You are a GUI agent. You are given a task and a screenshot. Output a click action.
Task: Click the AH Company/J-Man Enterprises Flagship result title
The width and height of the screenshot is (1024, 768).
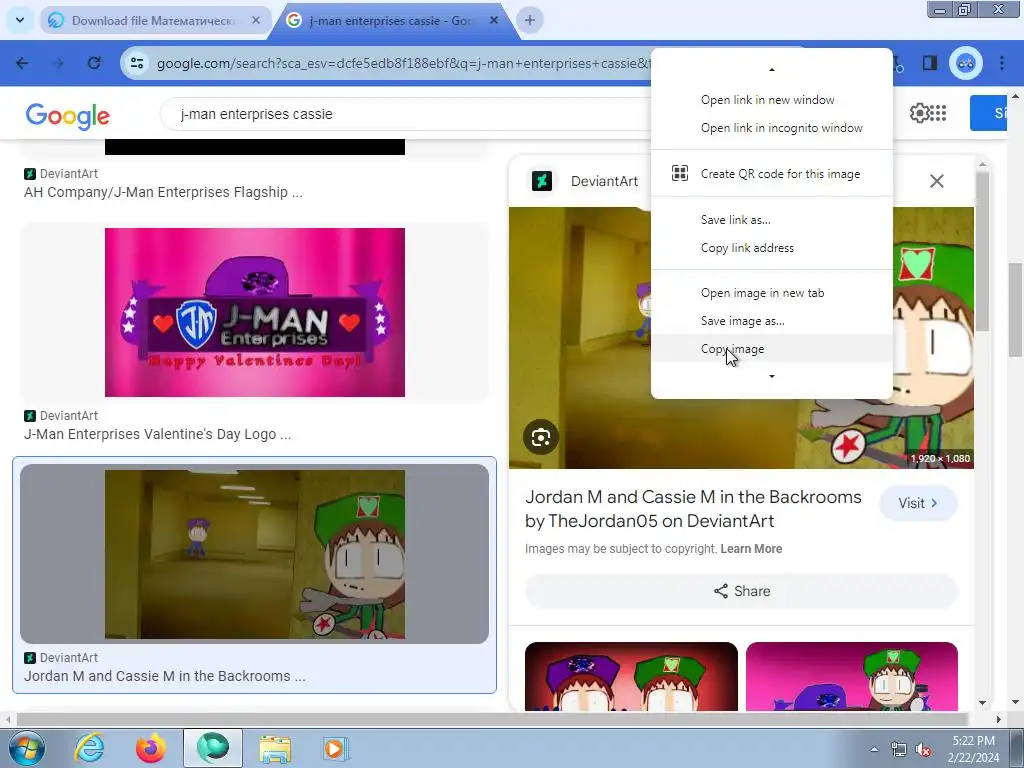click(163, 192)
